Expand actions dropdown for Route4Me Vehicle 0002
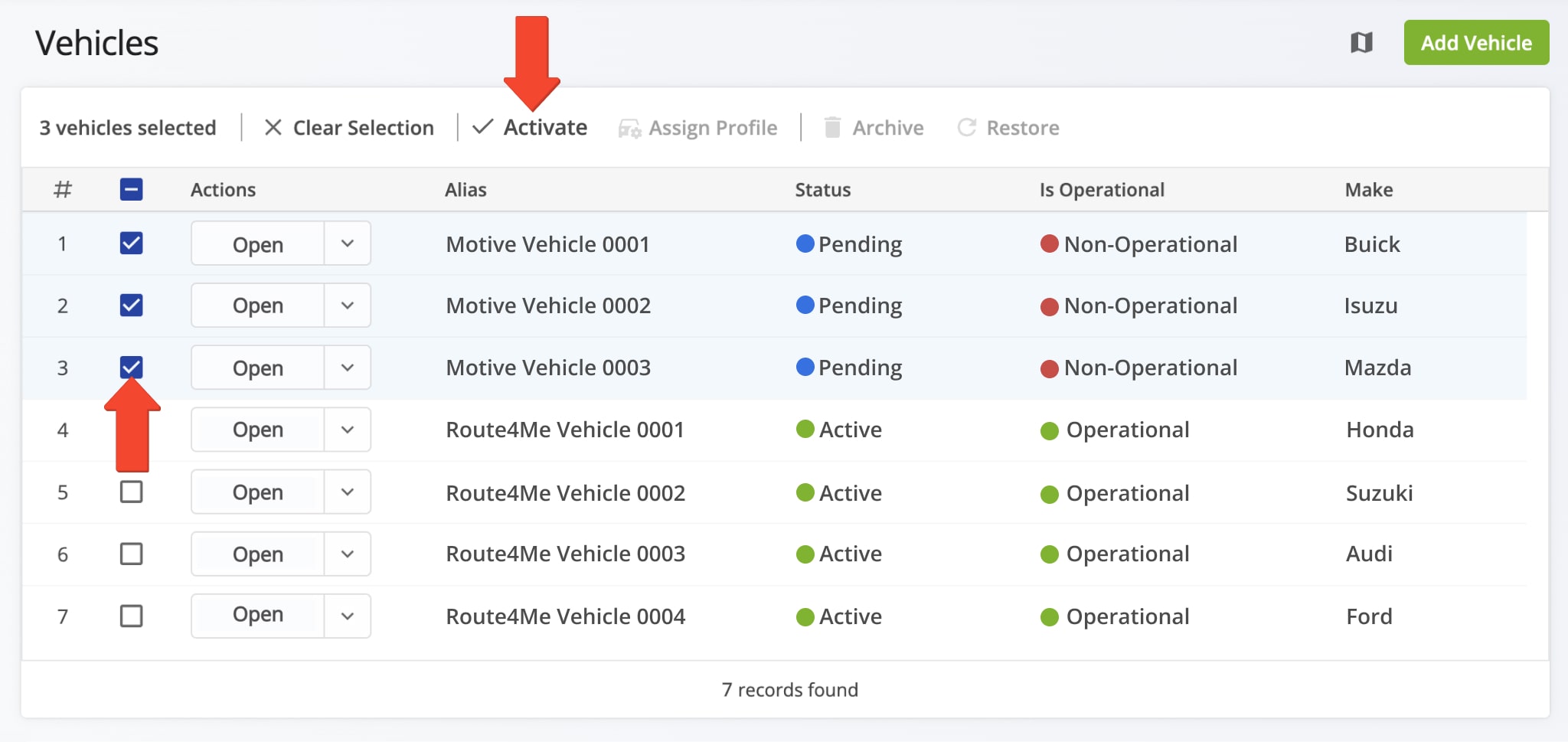This screenshot has height=742, width=1568. (x=348, y=492)
